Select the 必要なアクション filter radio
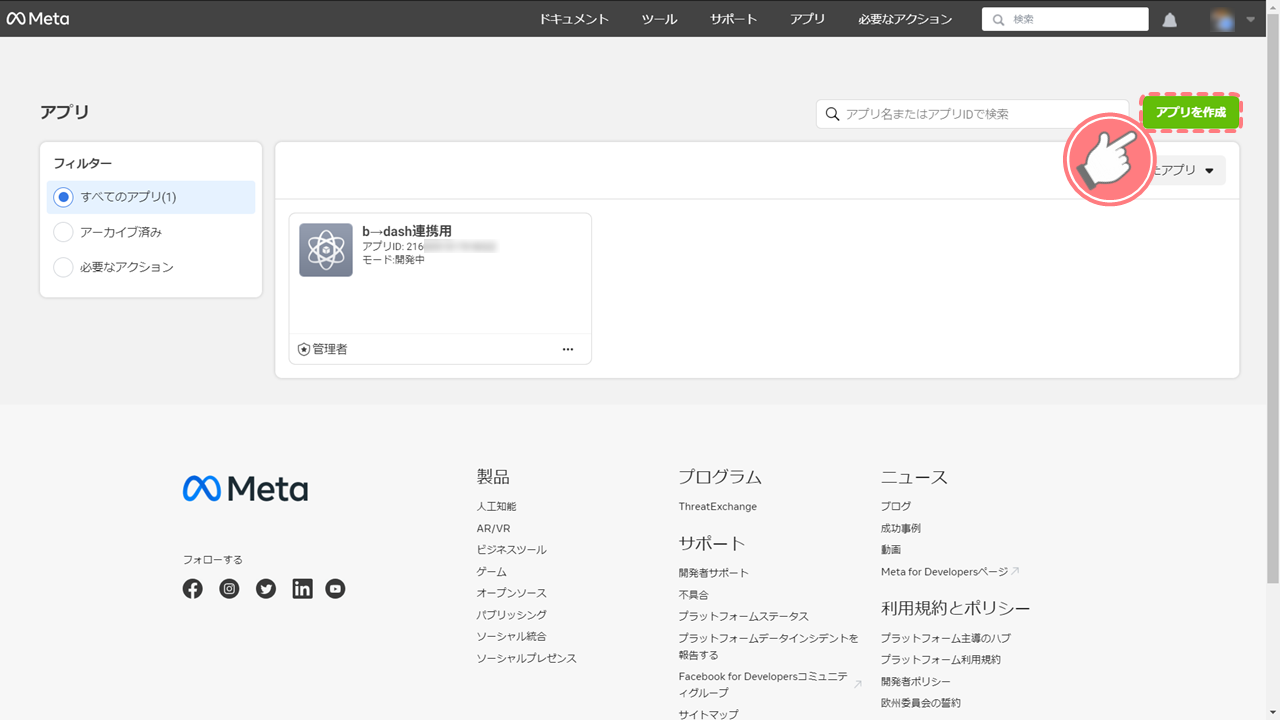 [x=63, y=267]
